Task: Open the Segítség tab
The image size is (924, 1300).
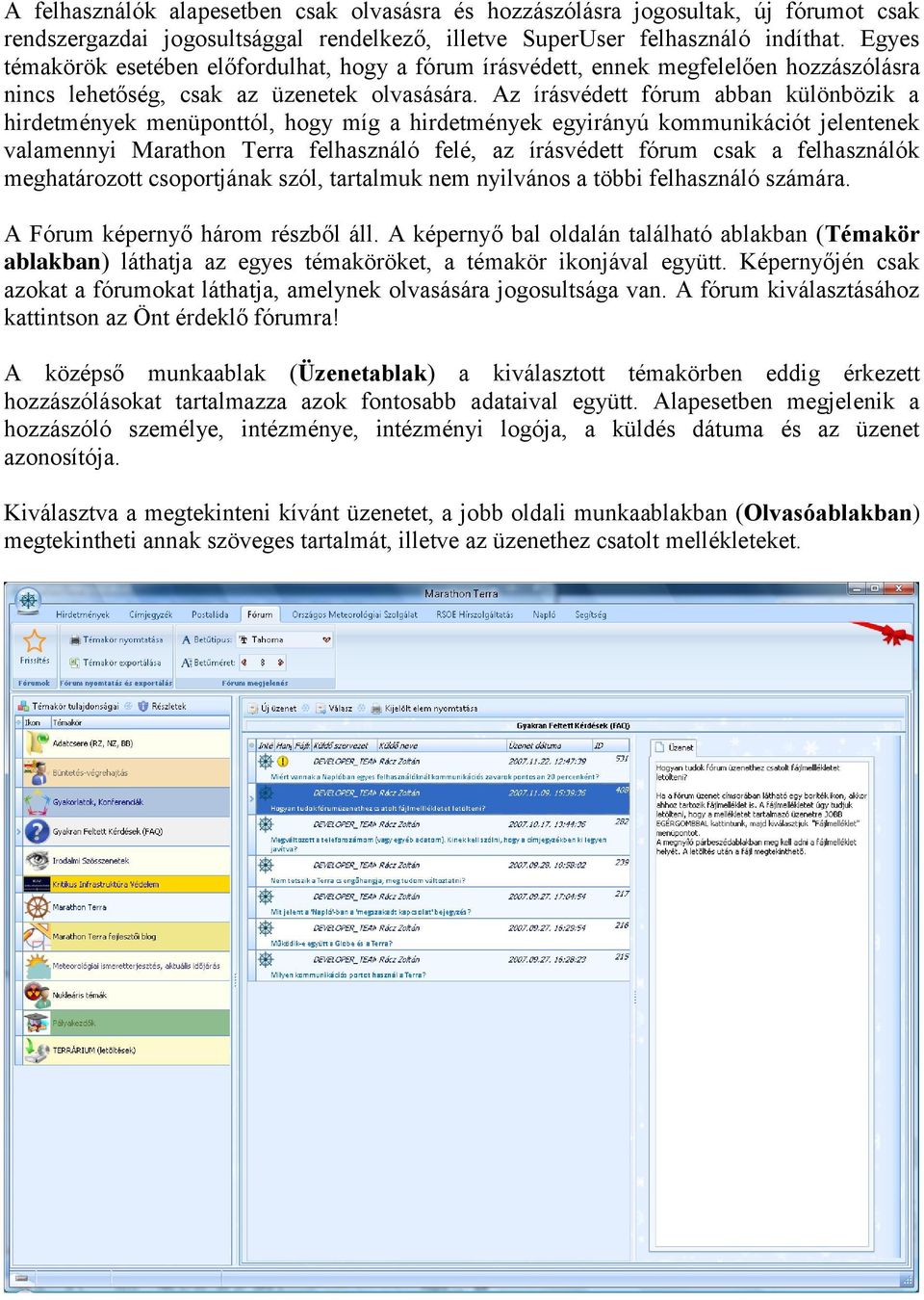Action: (x=590, y=614)
